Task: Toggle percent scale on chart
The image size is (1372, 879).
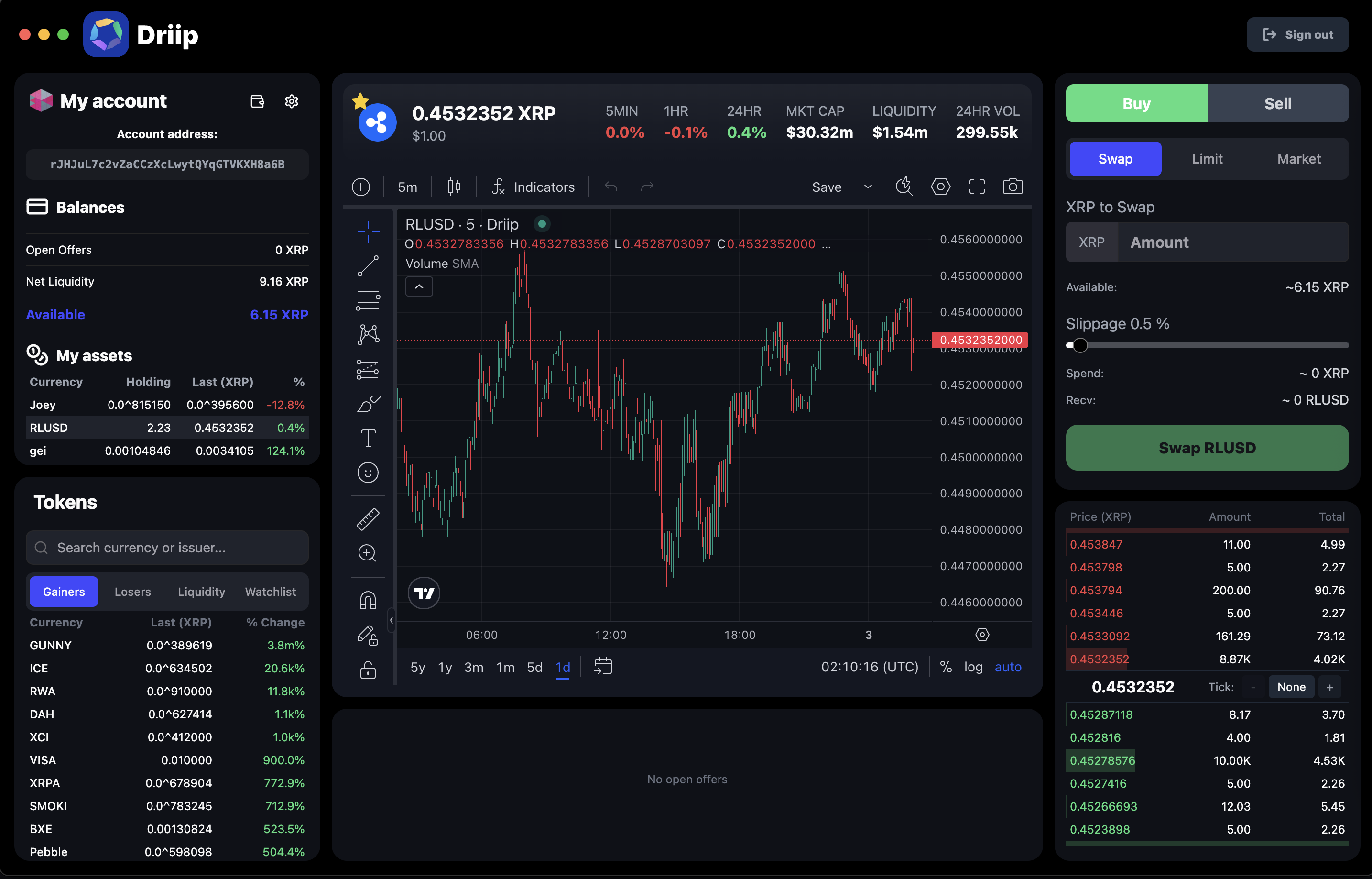Action: (946, 667)
